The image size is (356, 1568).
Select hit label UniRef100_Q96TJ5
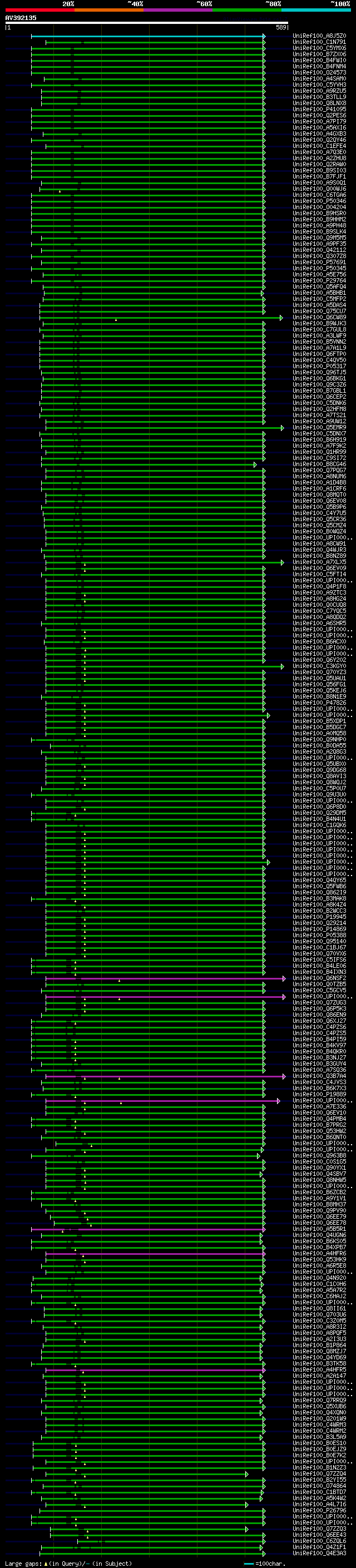(x=319, y=373)
